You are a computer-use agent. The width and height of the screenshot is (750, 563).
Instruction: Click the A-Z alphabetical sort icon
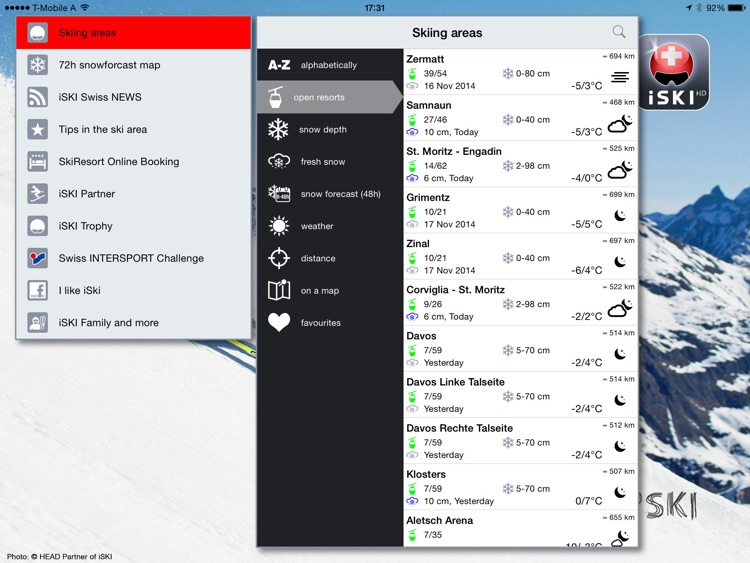(279, 65)
